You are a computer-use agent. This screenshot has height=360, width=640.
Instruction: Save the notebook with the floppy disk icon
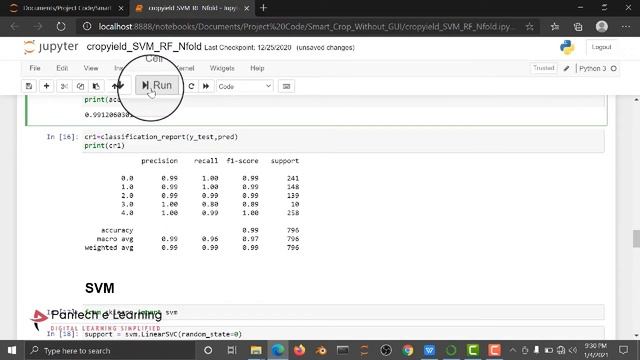[29, 86]
